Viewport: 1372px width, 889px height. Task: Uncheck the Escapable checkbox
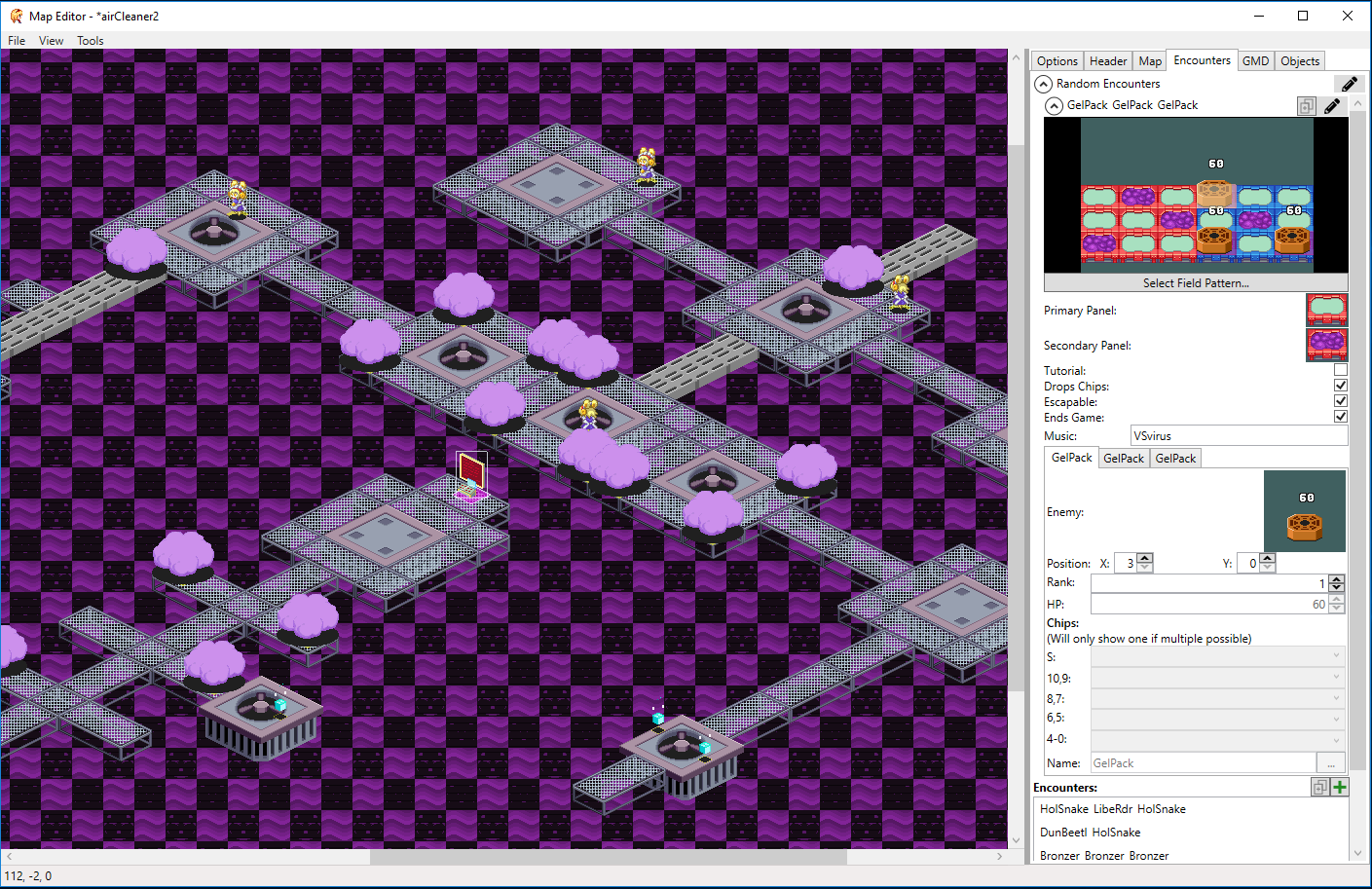pos(1341,401)
